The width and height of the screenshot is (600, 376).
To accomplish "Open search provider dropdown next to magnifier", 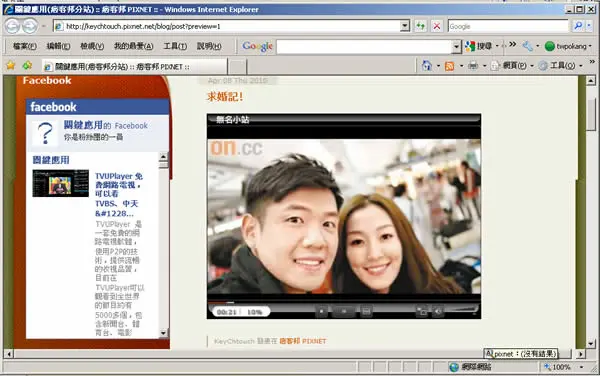I will pos(589,26).
